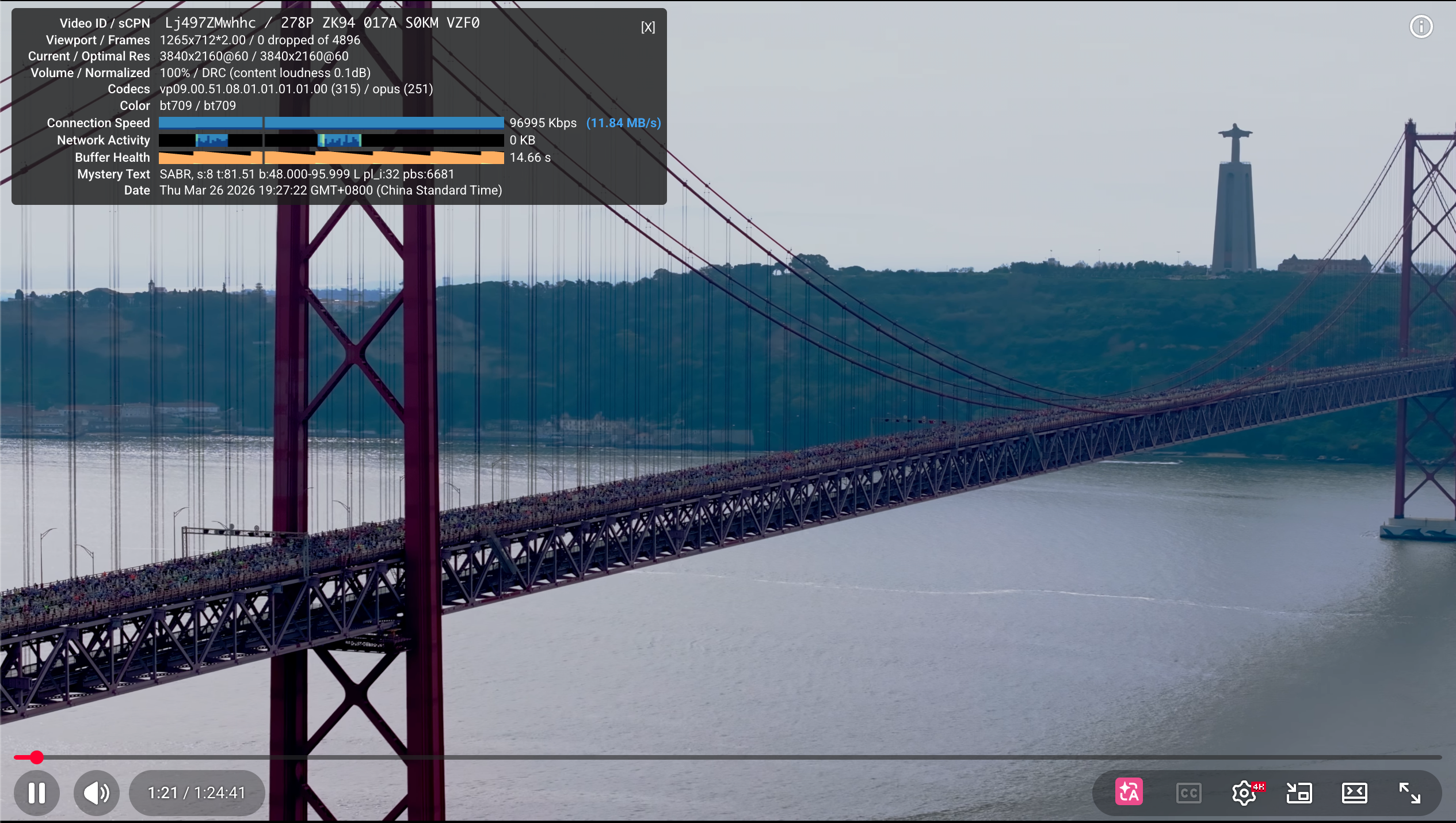
Task: Close stats for nerds panel [X]
Action: (647, 27)
